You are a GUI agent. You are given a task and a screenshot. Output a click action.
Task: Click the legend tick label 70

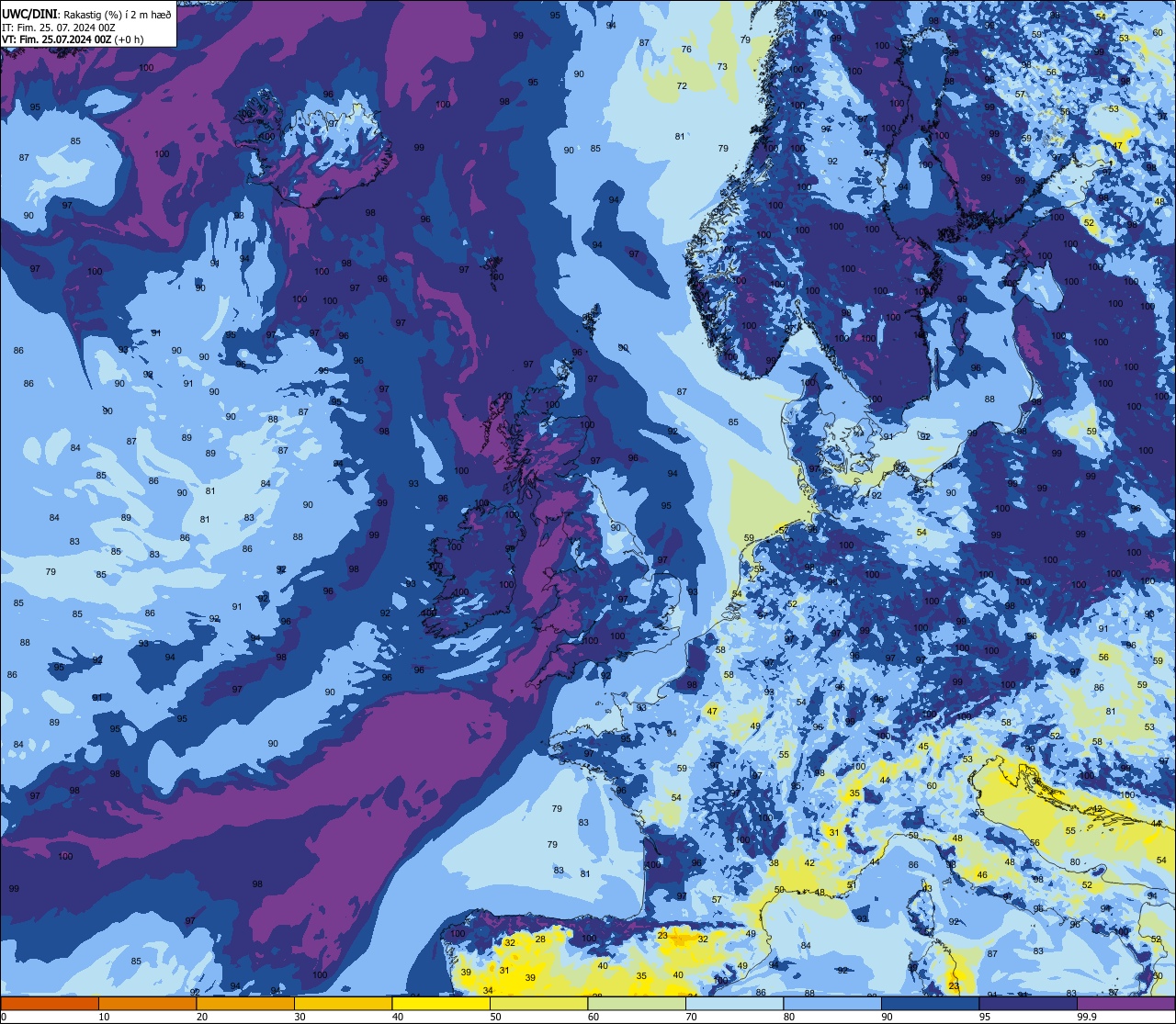[x=691, y=1017]
